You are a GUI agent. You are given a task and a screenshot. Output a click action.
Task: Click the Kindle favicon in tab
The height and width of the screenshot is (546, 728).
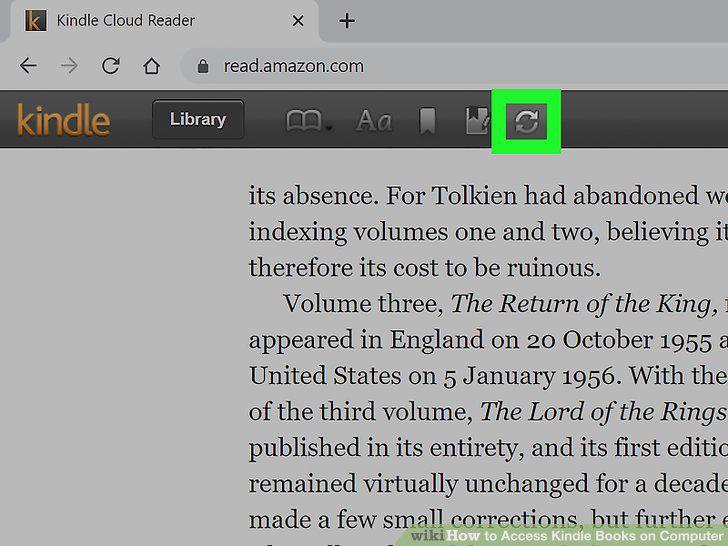pos(36,21)
